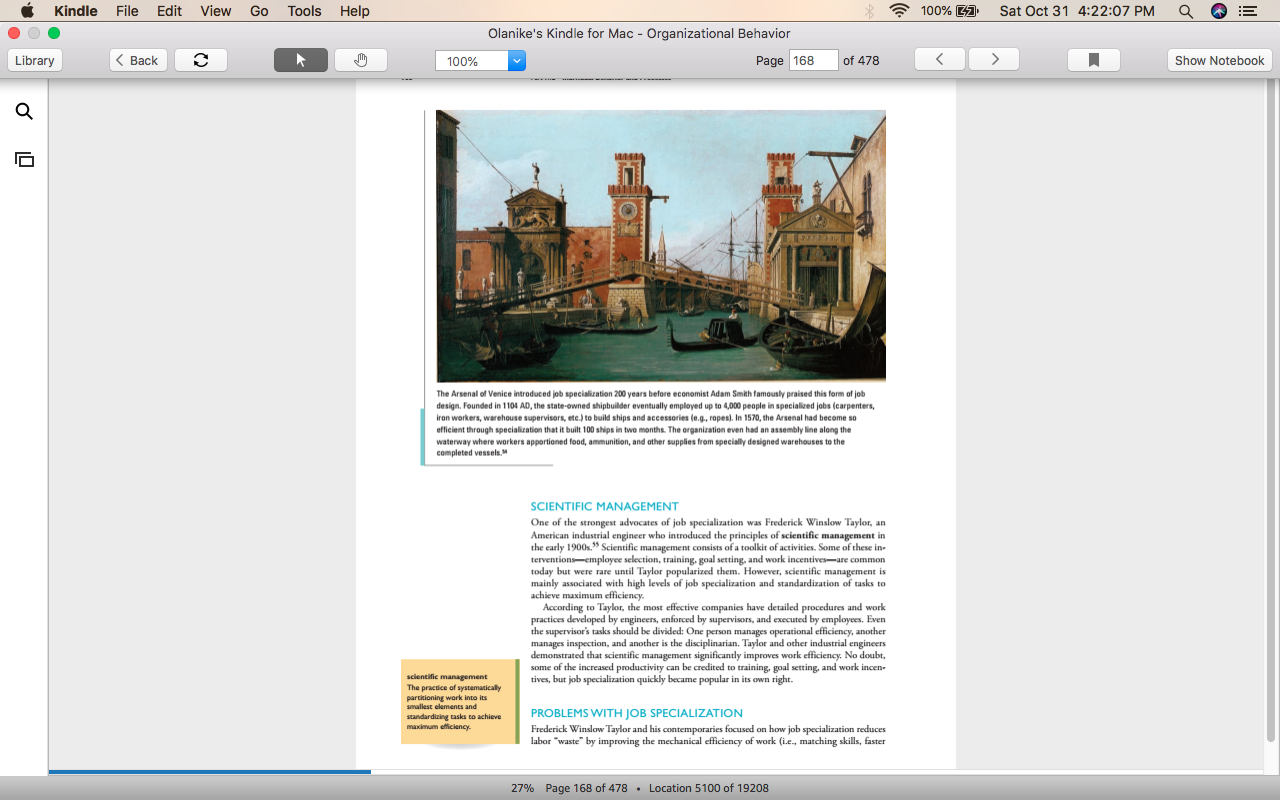1280x800 pixels.
Task: Go to previous page arrow
Action: [x=940, y=60]
